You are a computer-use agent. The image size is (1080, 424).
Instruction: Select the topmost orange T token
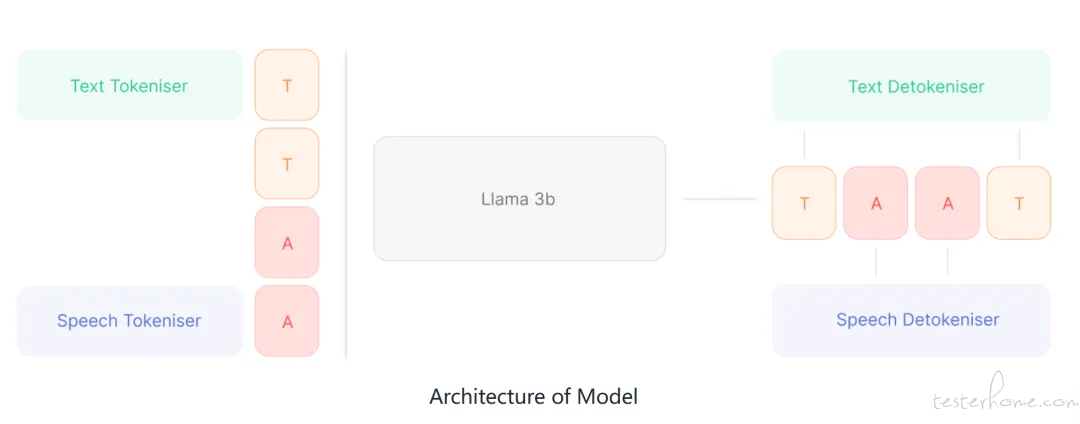287,85
